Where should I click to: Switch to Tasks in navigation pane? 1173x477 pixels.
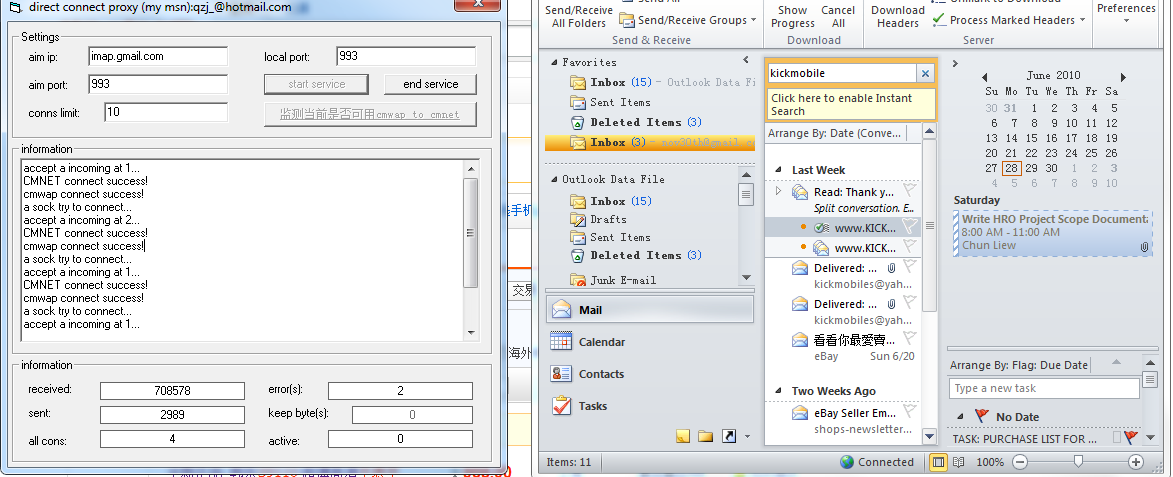(x=650, y=406)
